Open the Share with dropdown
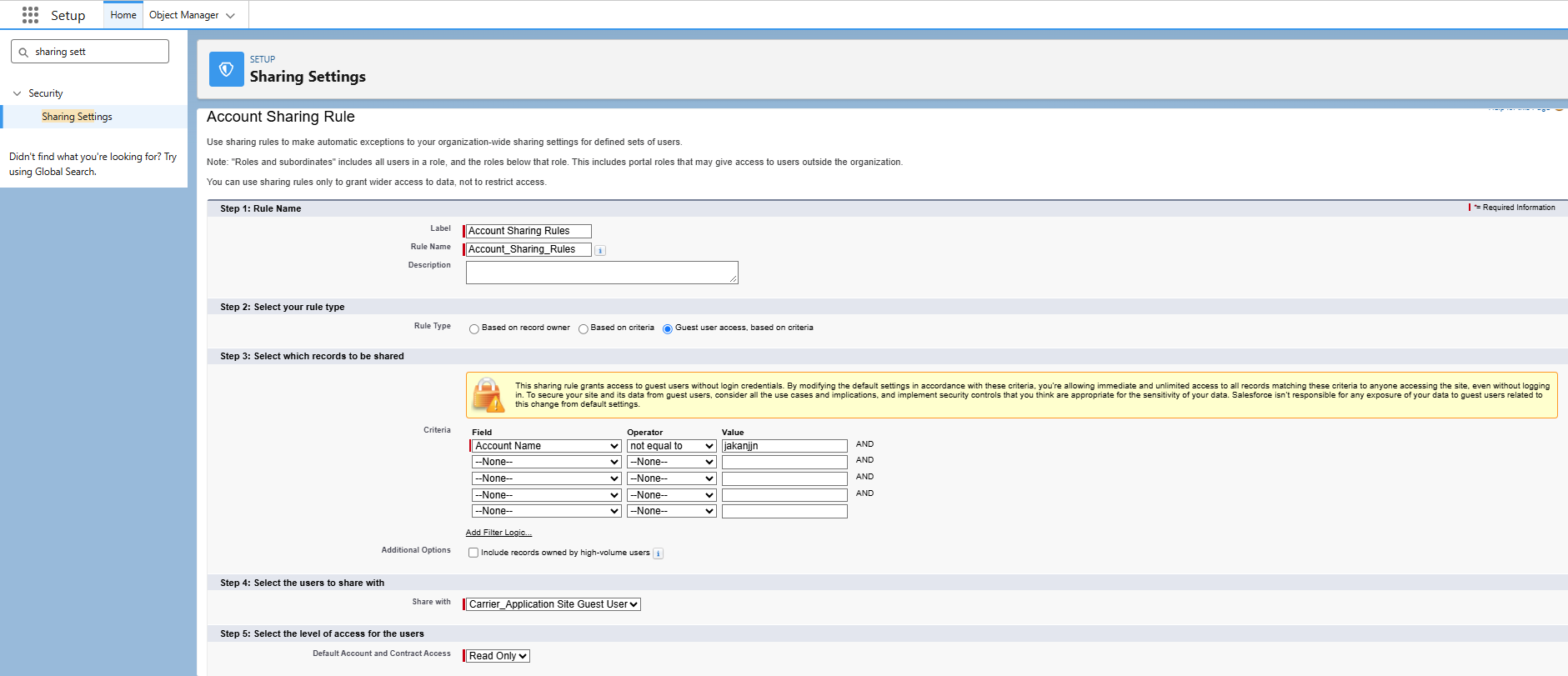The image size is (1568, 676). pos(554,604)
